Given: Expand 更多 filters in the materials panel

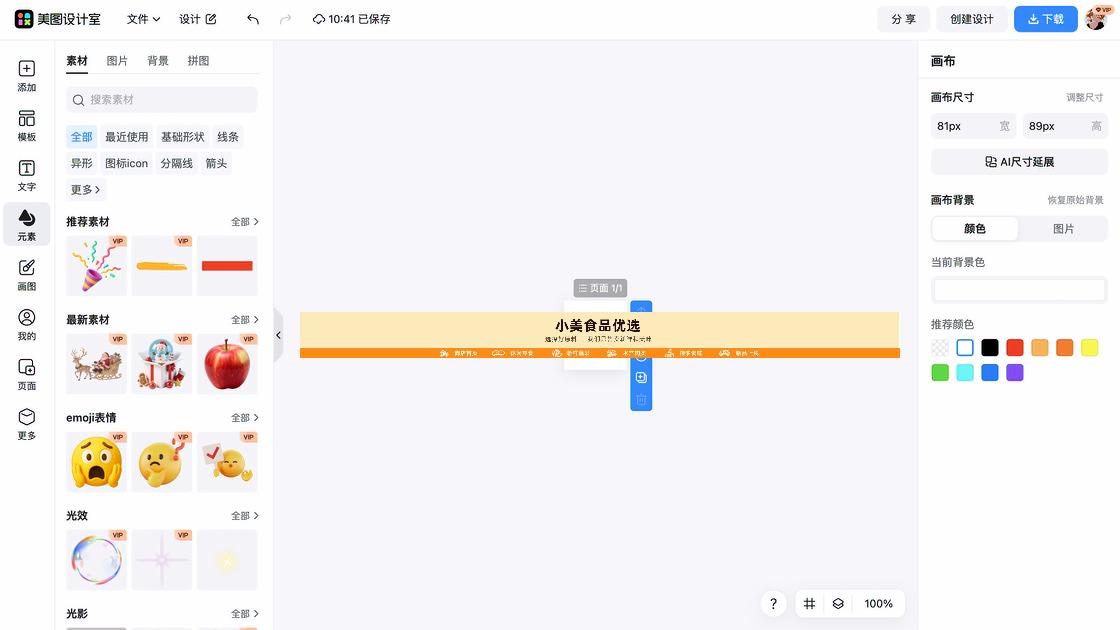Looking at the screenshot, I should pos(84,189).
